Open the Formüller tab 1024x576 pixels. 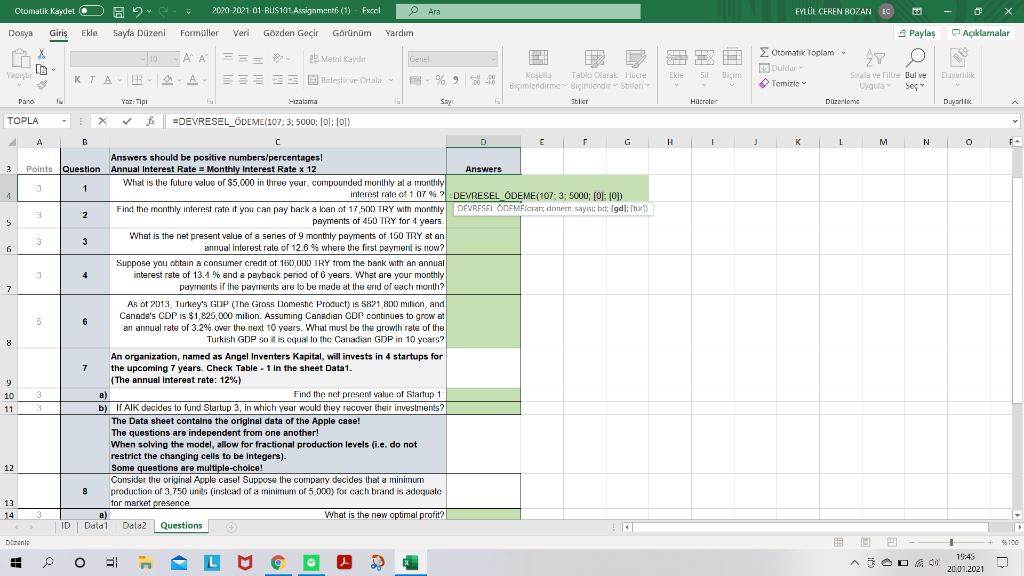pos(199,33)
